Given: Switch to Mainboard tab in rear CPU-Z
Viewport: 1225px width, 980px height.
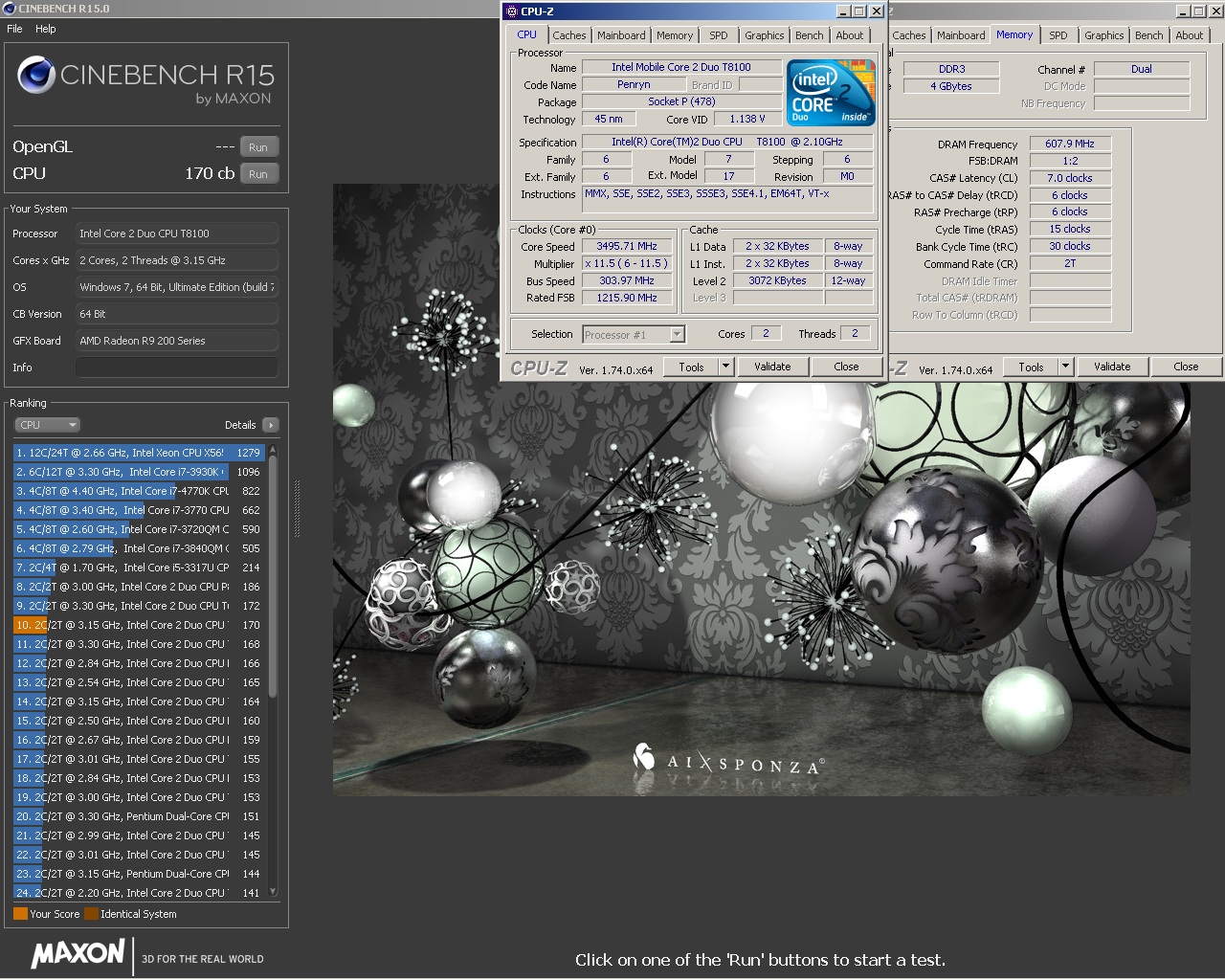Looking at the screenshot, I should click(x=961, y=35).
